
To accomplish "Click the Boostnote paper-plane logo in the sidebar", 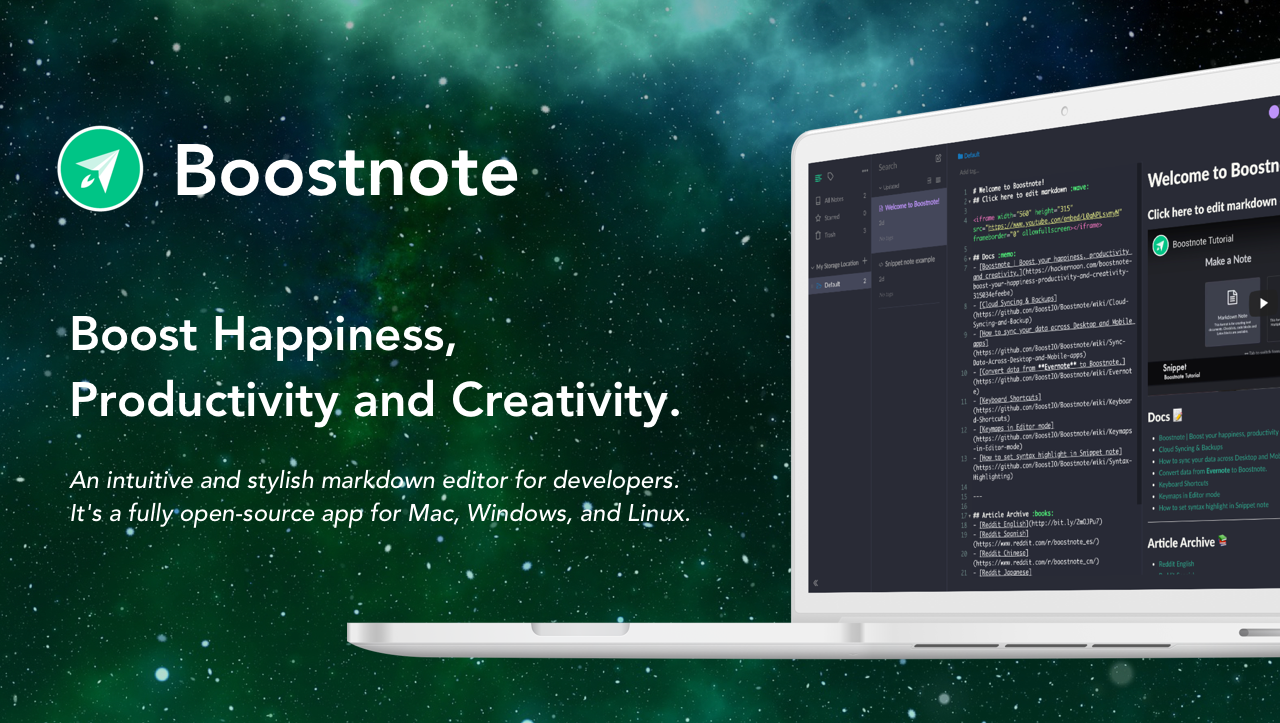I will point(818,177).
